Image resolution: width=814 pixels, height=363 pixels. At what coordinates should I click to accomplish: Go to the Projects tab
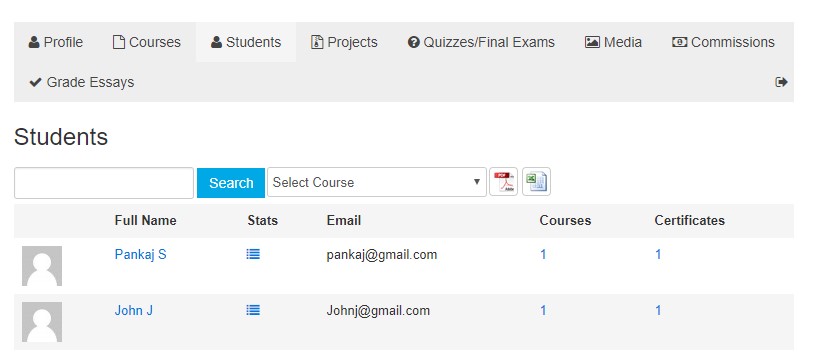(x=344, y=42)
